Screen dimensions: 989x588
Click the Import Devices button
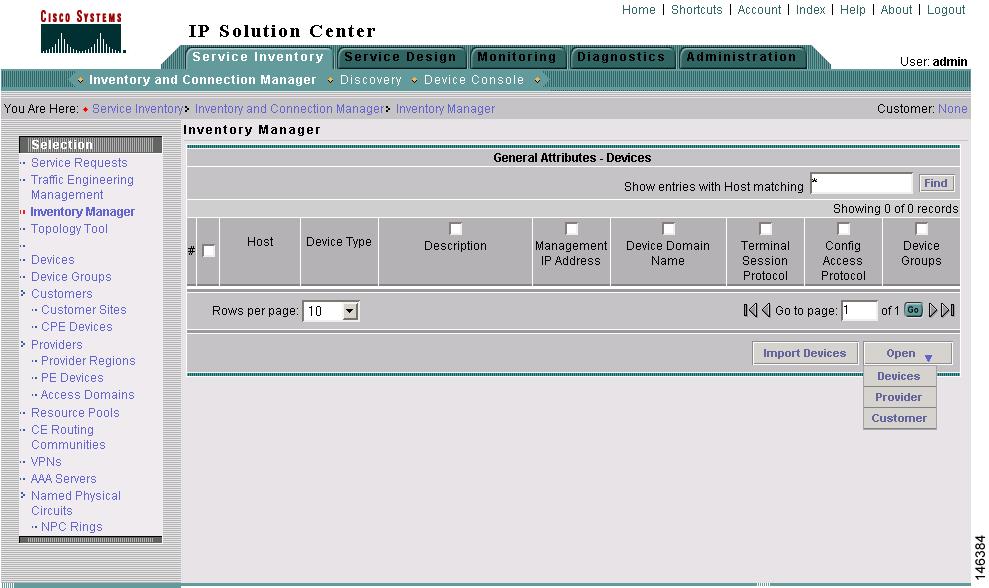click(x=805, y=353)
